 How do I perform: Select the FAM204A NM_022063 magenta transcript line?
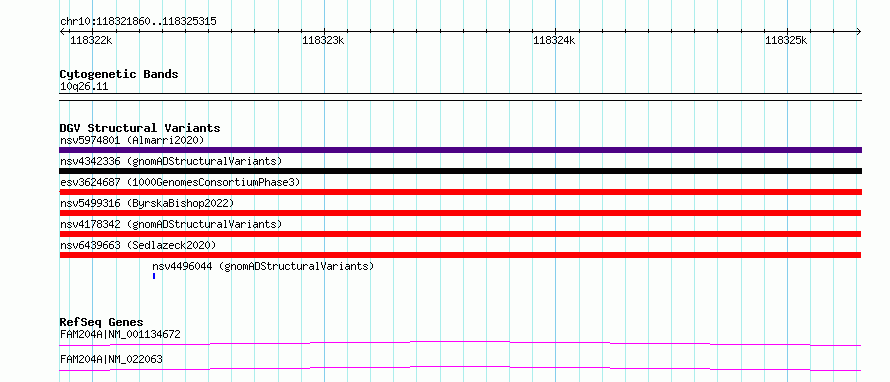click(x=460, y=368)
